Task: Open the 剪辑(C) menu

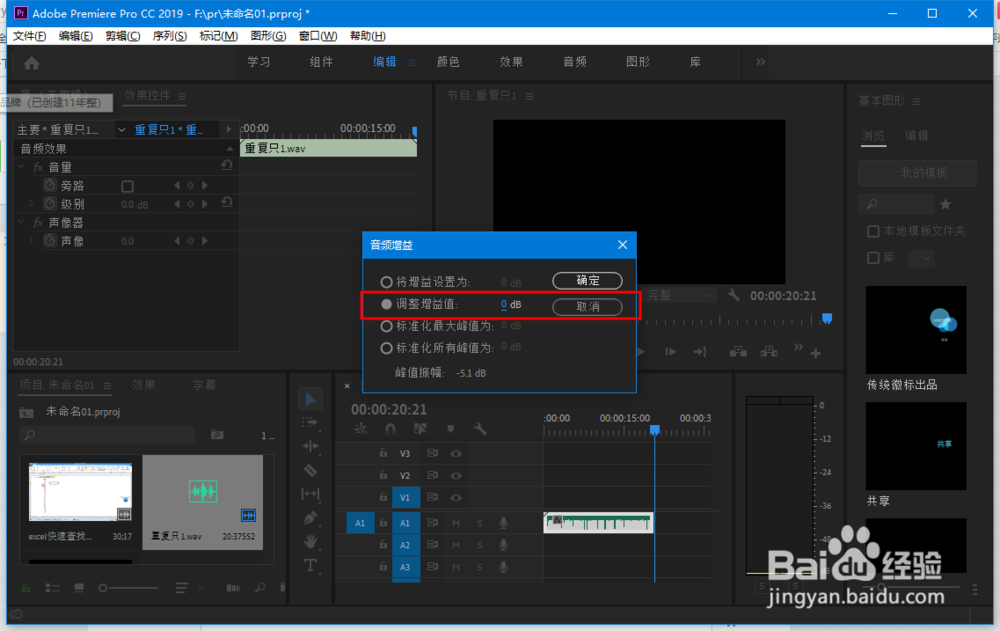Action: point(122,36)
